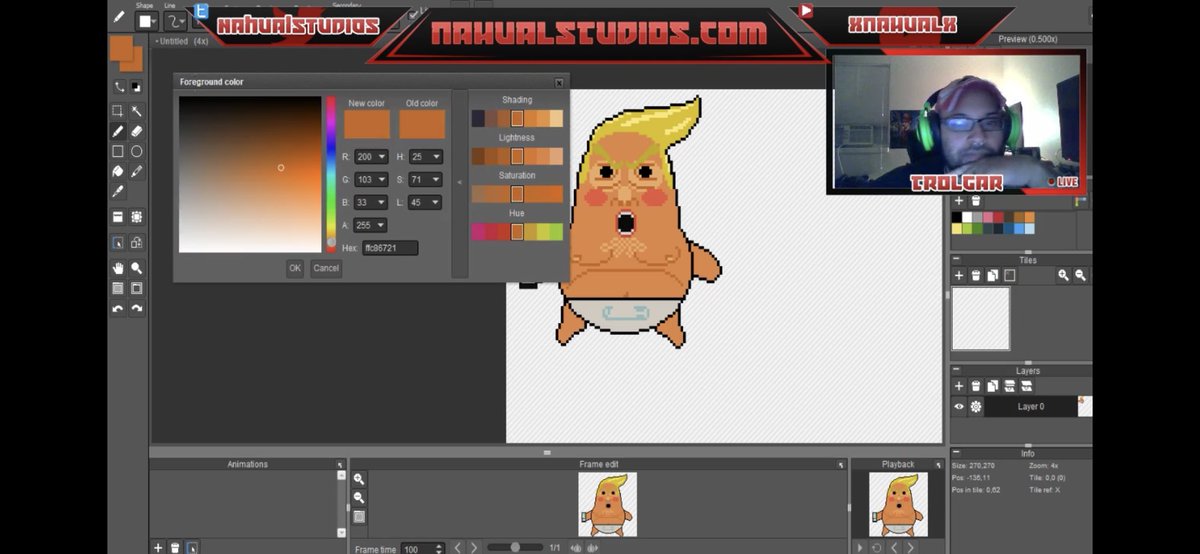Select the Ellipse shape tool
Image resolution: width=1200 pixels, height=554 pixels.
(x=137, y=151)
